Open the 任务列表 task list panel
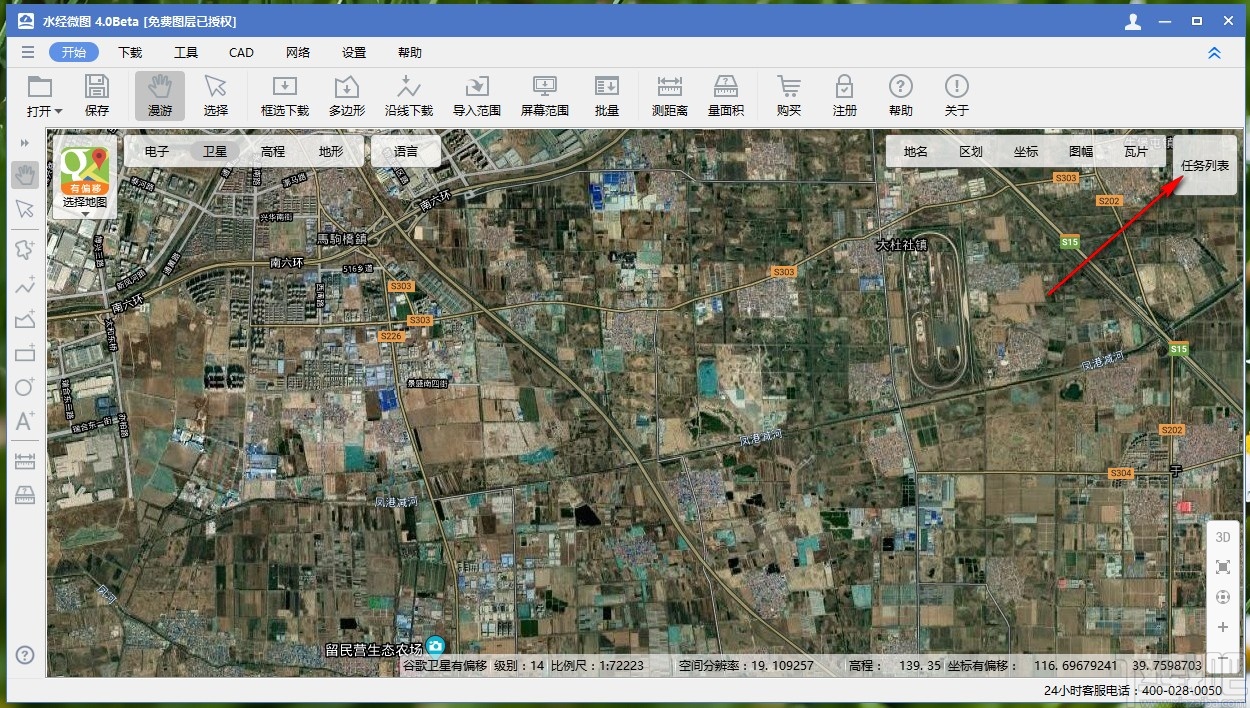The height and width of the screenshot is (708, 1250). (1205, 166)
